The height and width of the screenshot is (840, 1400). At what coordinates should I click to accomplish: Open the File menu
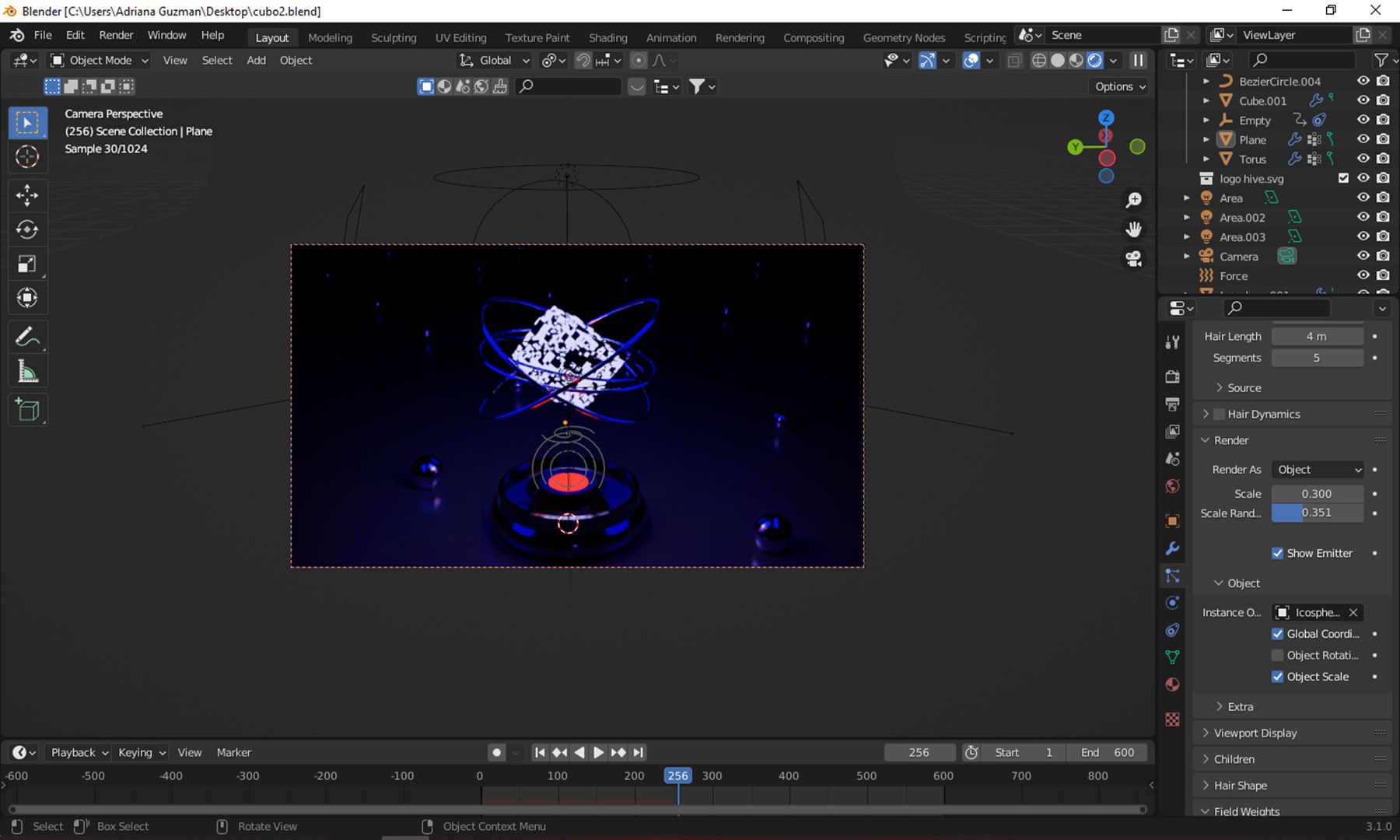tap(43, 35)
